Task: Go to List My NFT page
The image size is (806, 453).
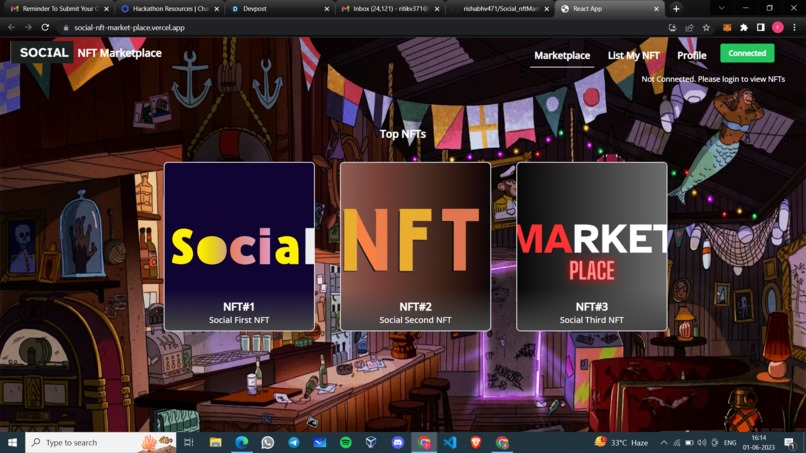Action: 633,56
